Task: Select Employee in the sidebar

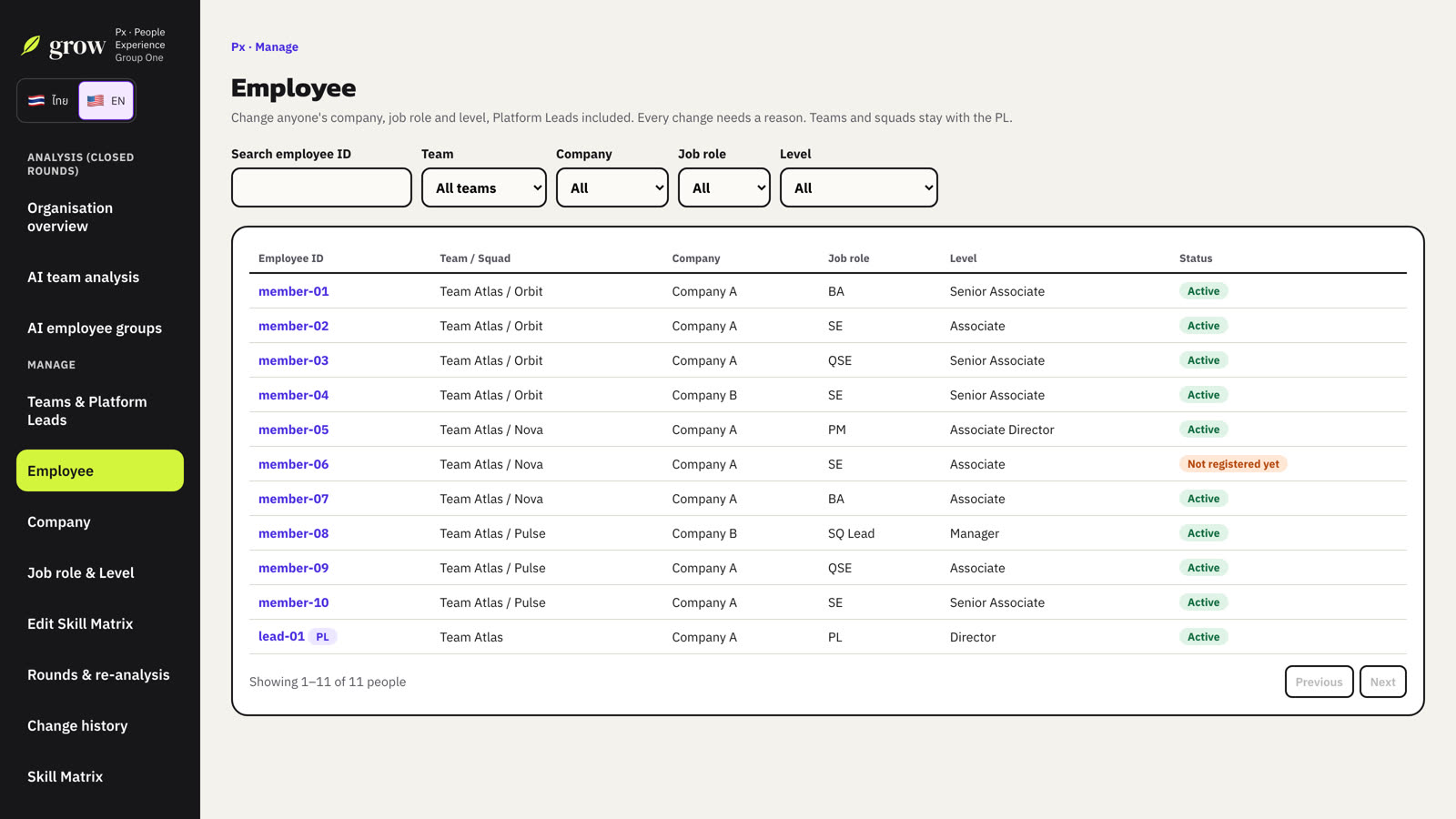Action: point(100,470)
